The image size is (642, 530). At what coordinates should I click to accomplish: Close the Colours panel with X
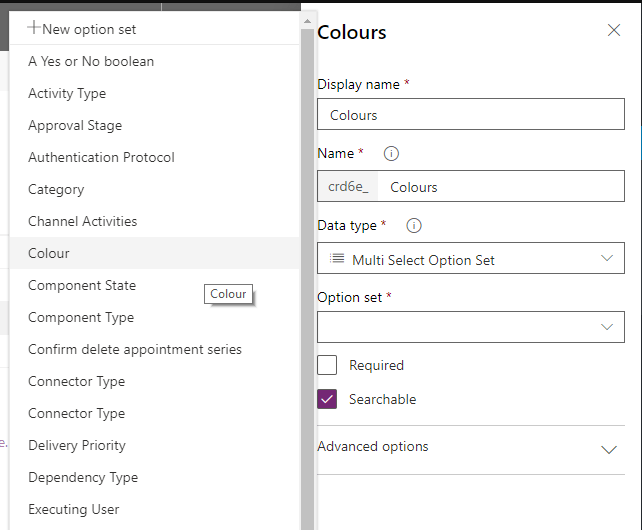click(x=614, y=30)
